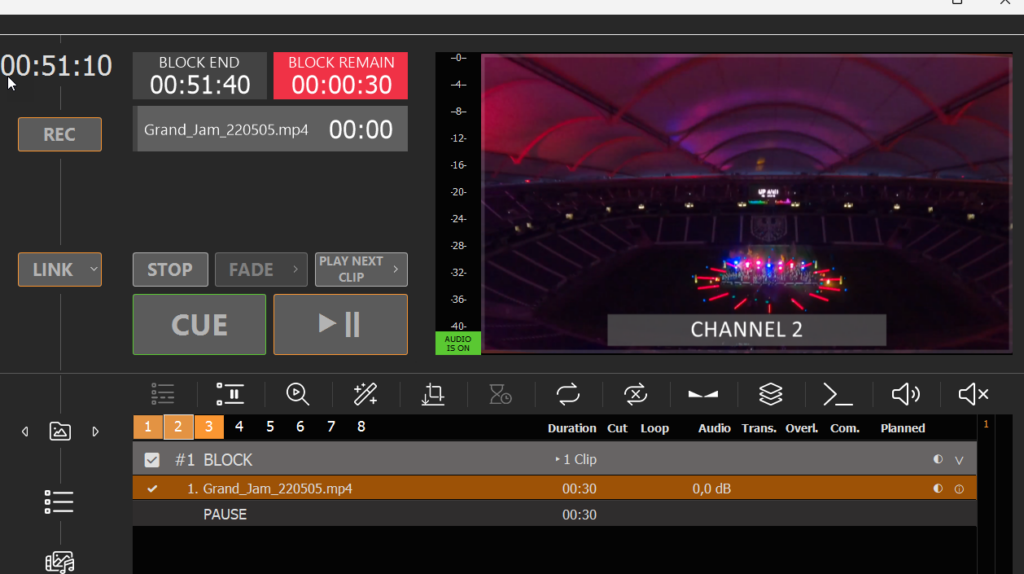The height and width of the screenshot is (574, 1024).
Task: Click the playlist list icon in sidebar
Action: coord(60,502)
